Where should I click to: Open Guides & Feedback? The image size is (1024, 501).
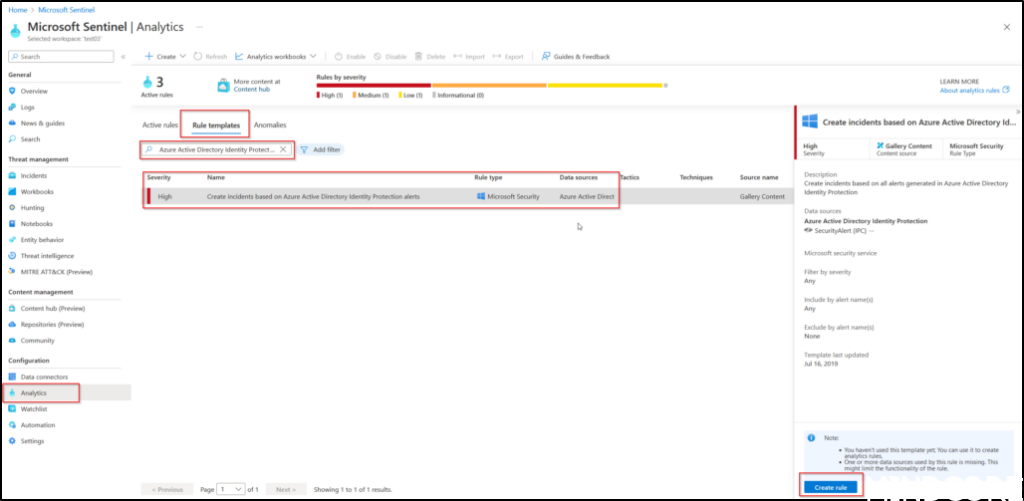tap(575, 57)
